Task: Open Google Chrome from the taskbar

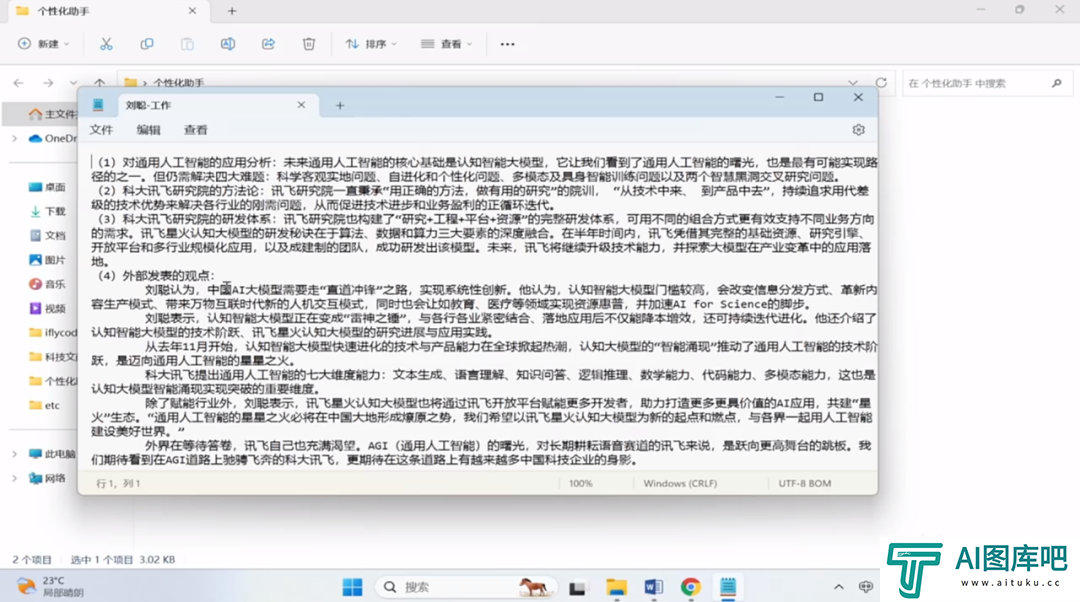Action: pyautogui.click(x=690, y=587)
